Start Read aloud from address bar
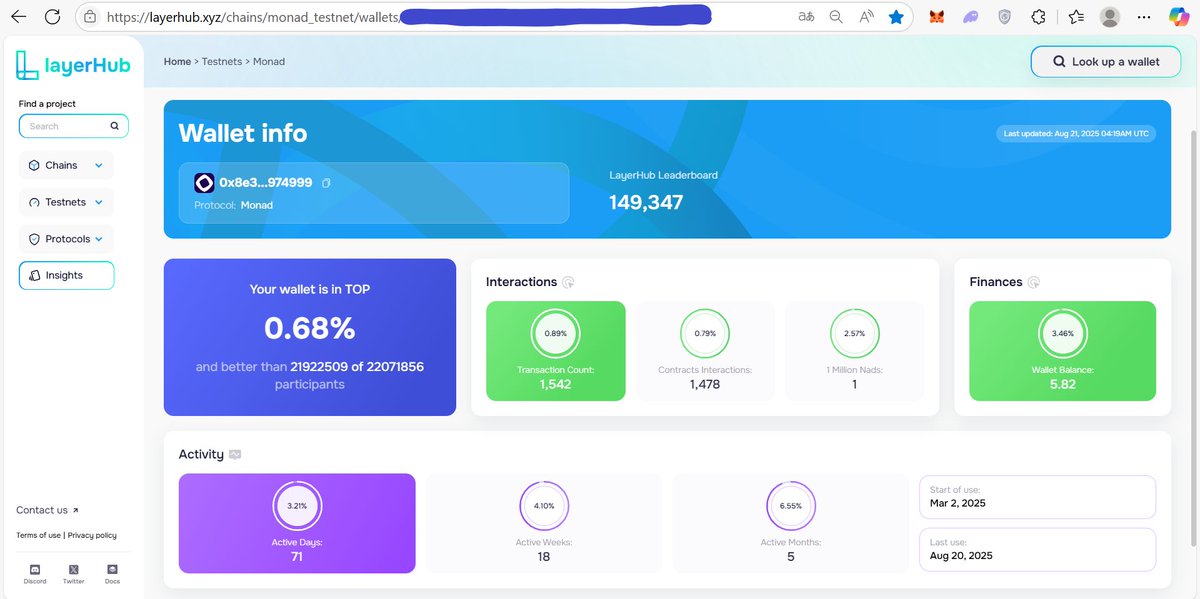 [x=866, y=17]
